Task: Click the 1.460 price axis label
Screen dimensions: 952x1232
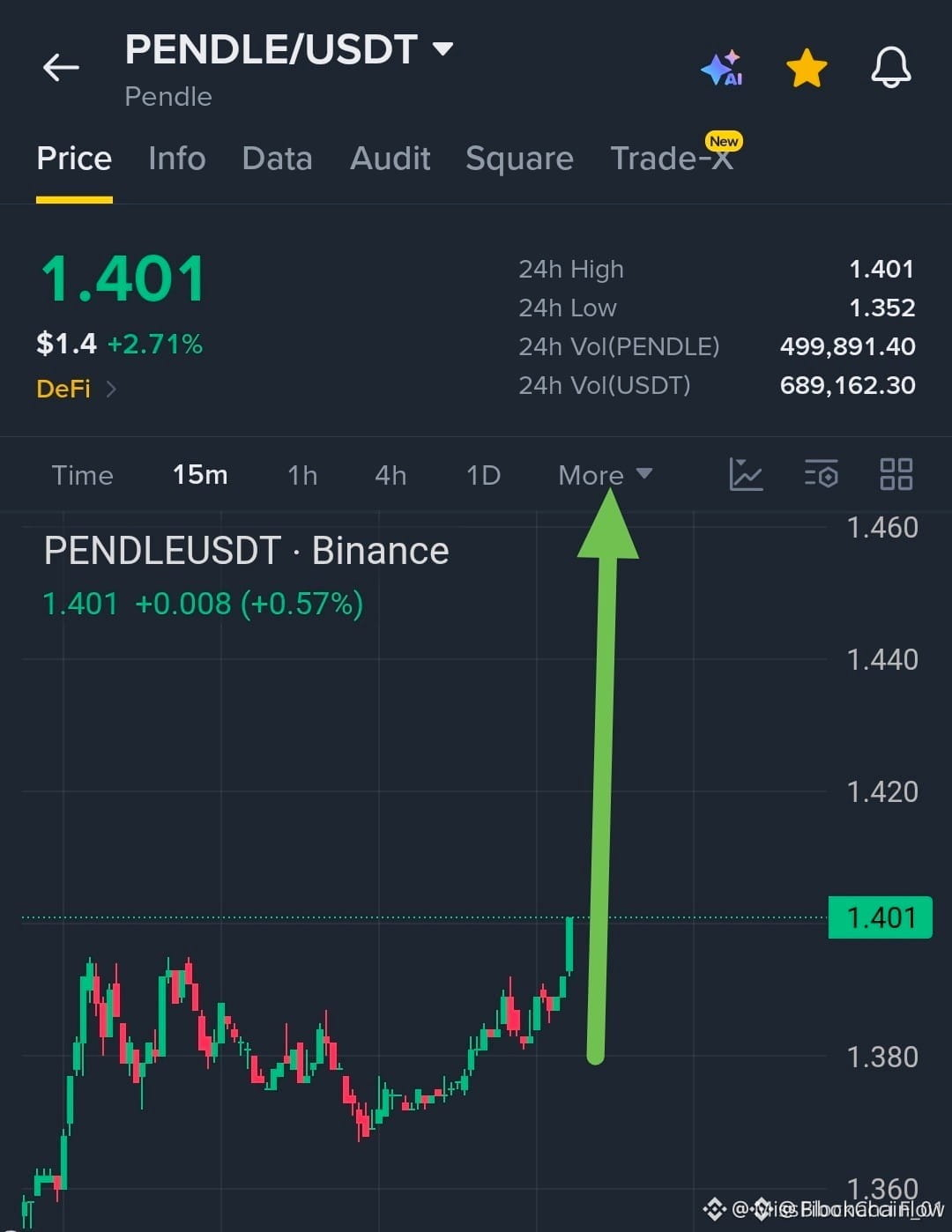Action: point(881,528)
